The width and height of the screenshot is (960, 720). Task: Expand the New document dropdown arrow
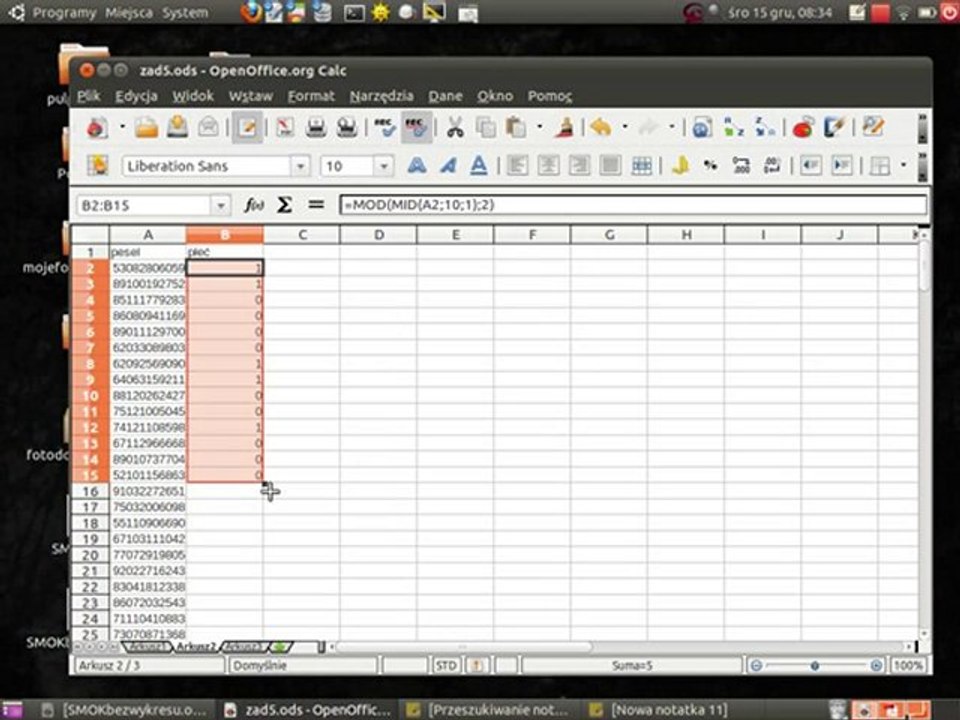tap(122, 127)
